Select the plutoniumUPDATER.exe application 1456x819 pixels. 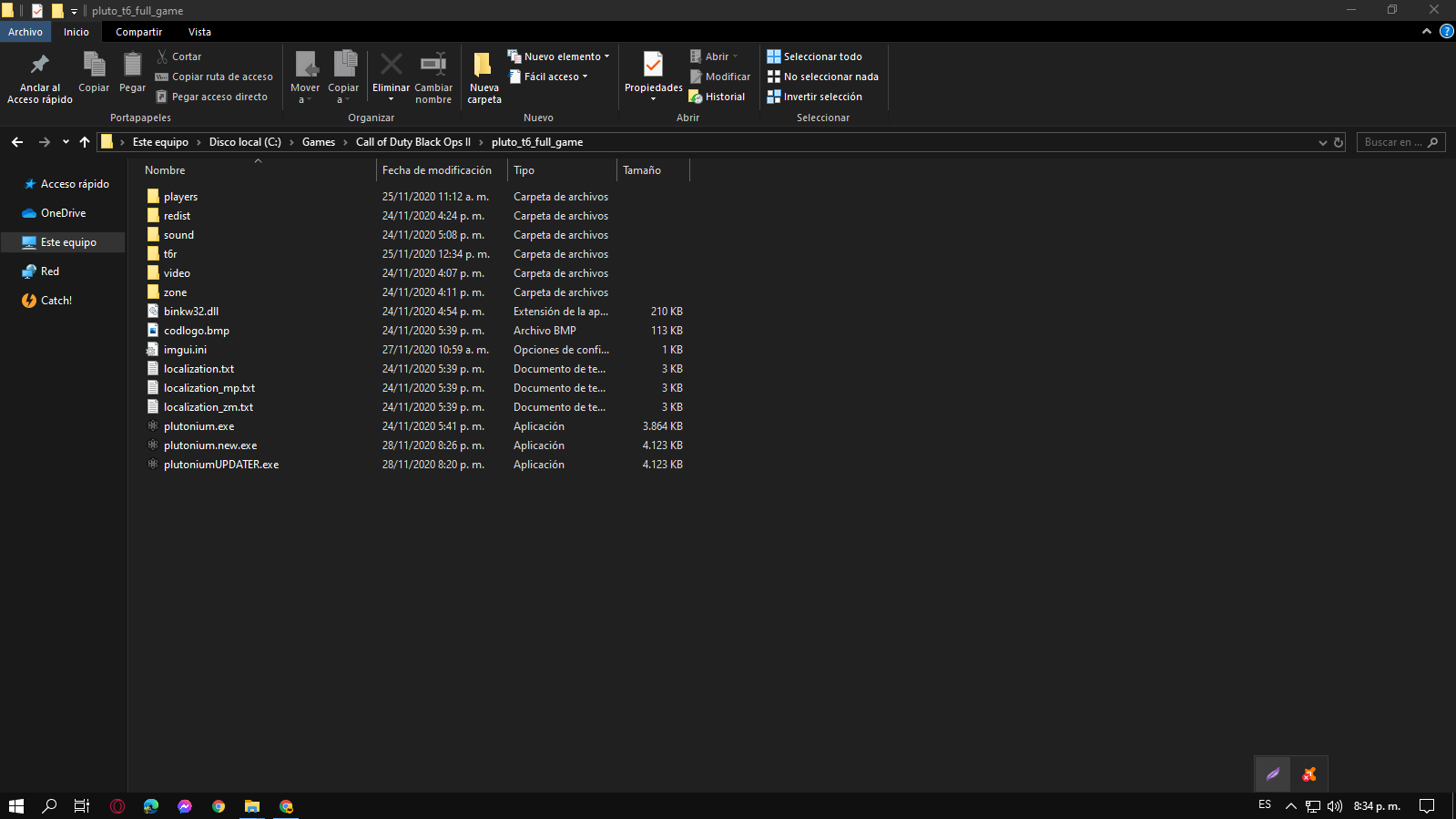[221, 465]
